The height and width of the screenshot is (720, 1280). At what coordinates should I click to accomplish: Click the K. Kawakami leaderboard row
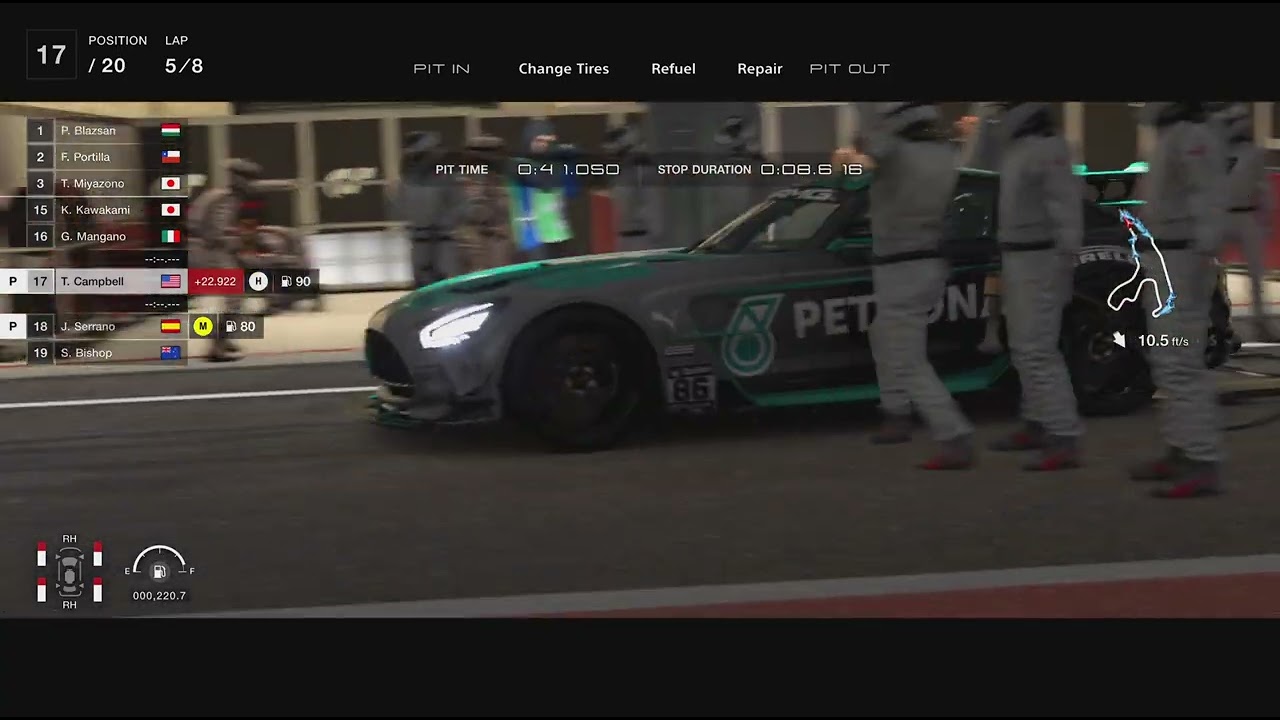(x=107, y=210)
